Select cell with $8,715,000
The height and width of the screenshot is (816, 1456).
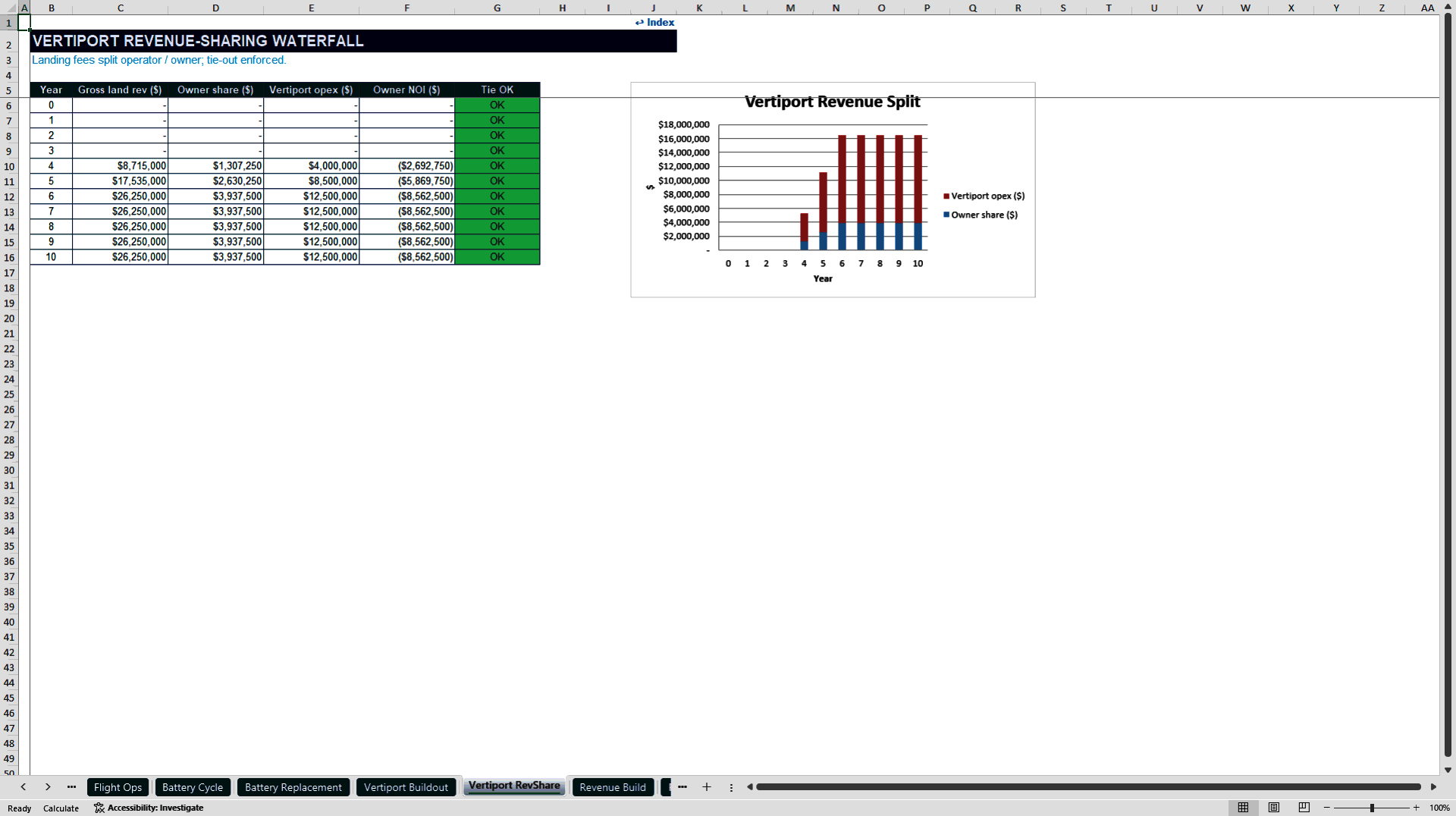point(120,165)
